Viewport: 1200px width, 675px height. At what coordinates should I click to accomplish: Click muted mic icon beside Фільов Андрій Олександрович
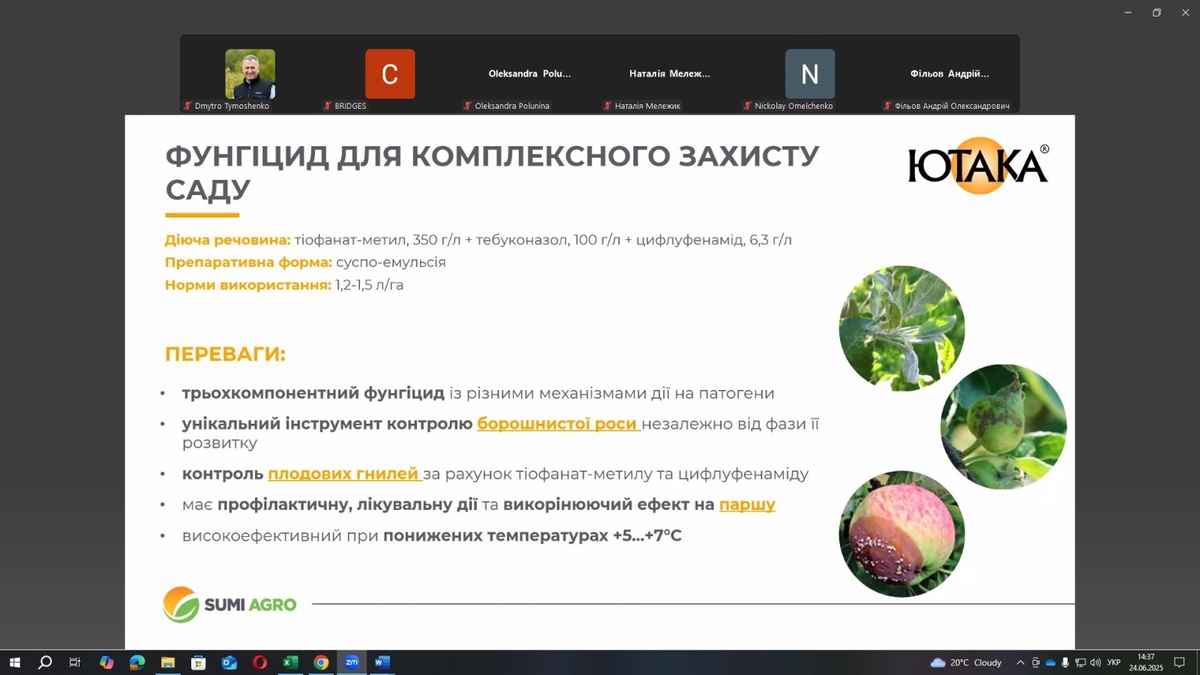(x=887, y=106)
